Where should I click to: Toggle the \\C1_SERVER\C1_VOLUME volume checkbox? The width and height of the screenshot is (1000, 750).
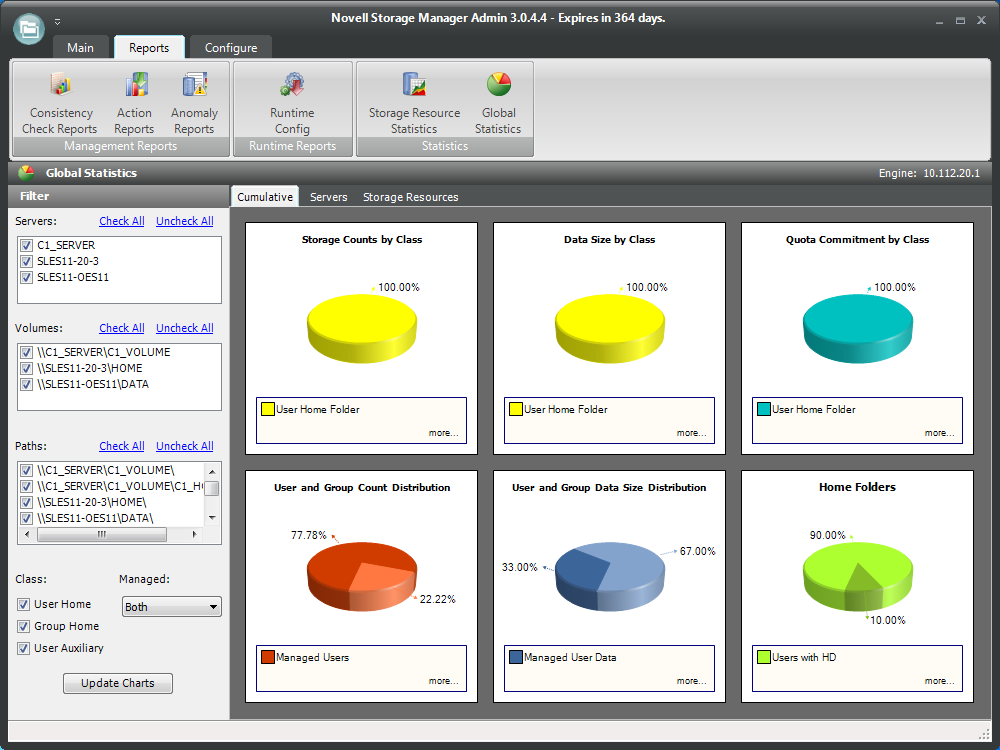(x=26, y=352)
